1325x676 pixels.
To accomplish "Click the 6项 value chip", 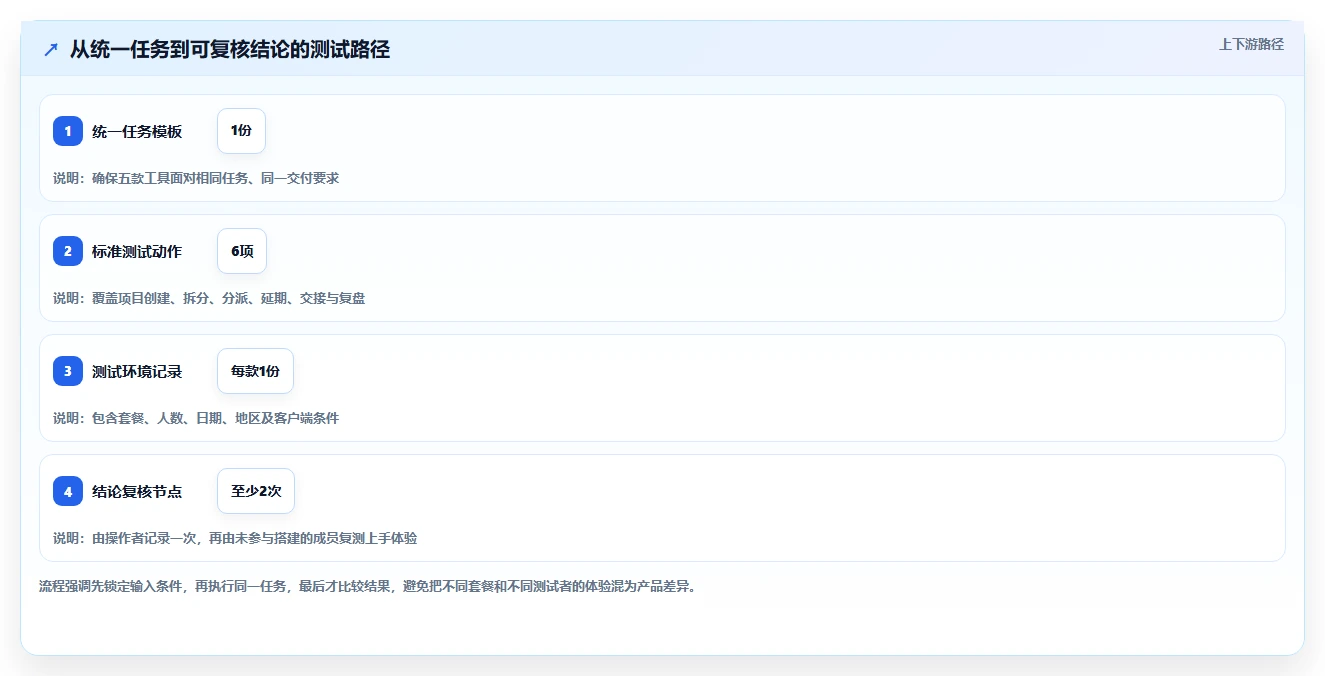I will [x=242, y=251].
